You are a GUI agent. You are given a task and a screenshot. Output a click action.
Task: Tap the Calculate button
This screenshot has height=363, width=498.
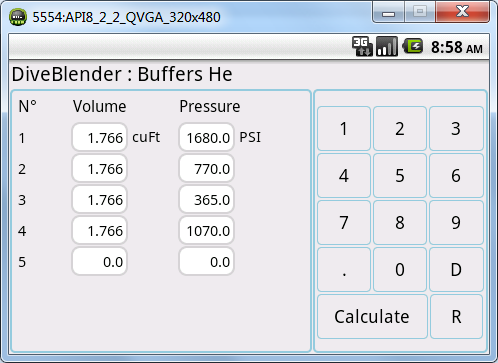[372, 317]
